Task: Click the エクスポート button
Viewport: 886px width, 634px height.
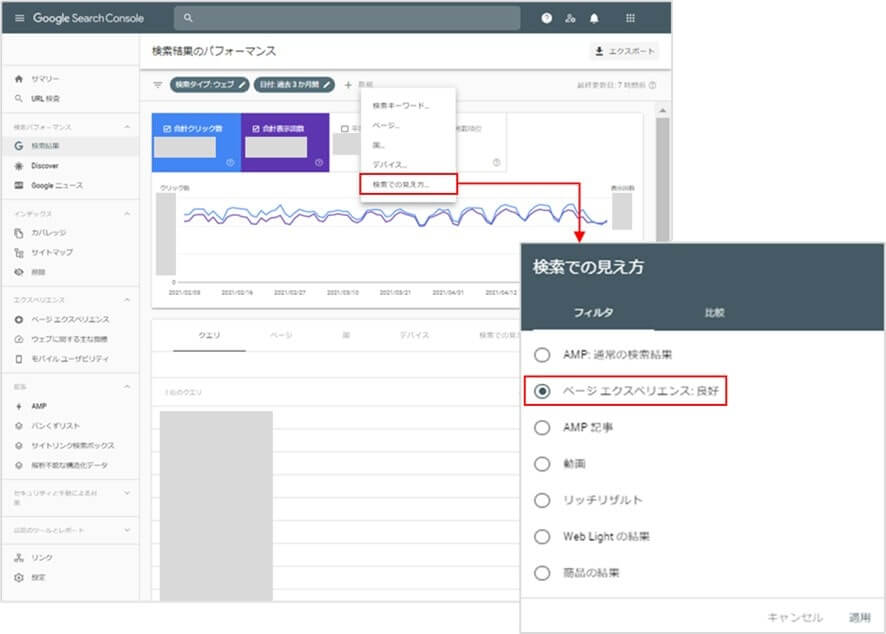Action: [624, 52]
